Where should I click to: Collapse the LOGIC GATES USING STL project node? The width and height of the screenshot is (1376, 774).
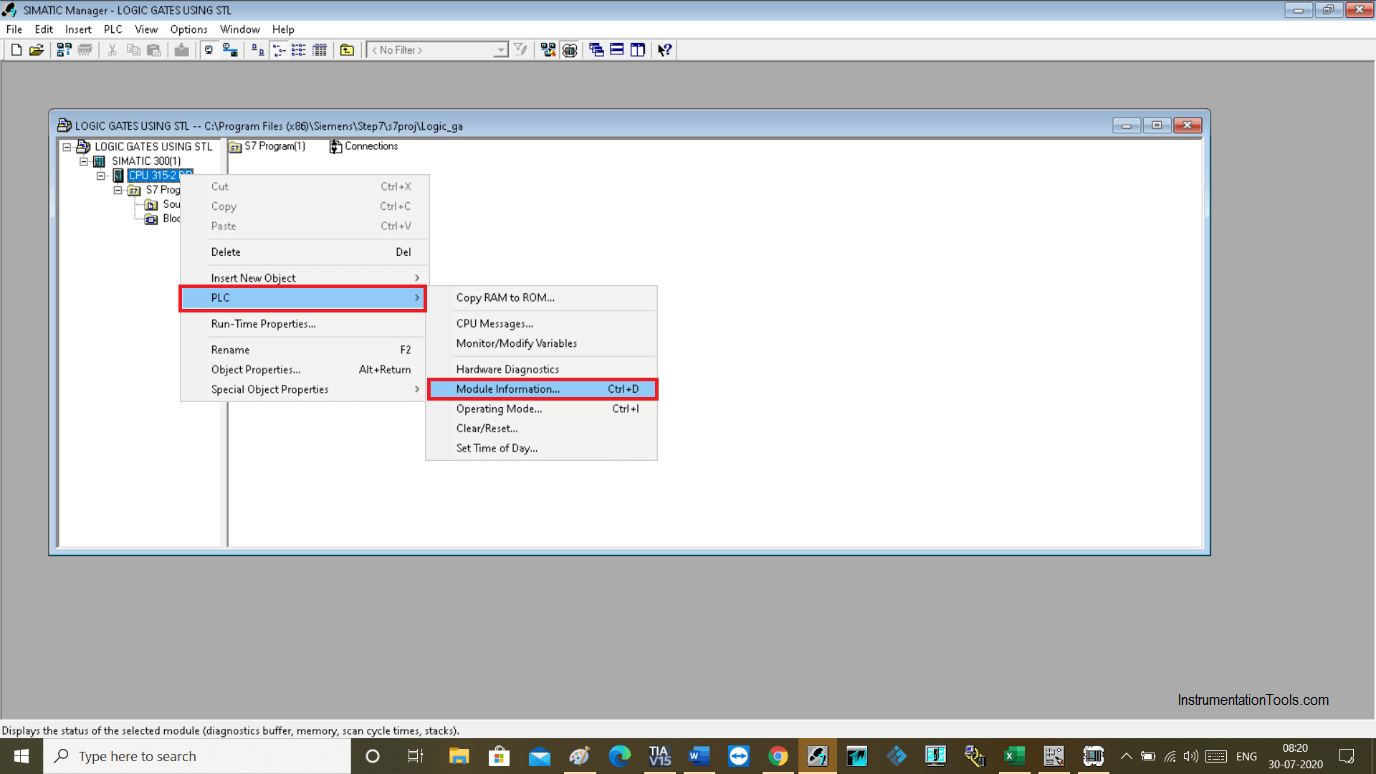[67, 147]
